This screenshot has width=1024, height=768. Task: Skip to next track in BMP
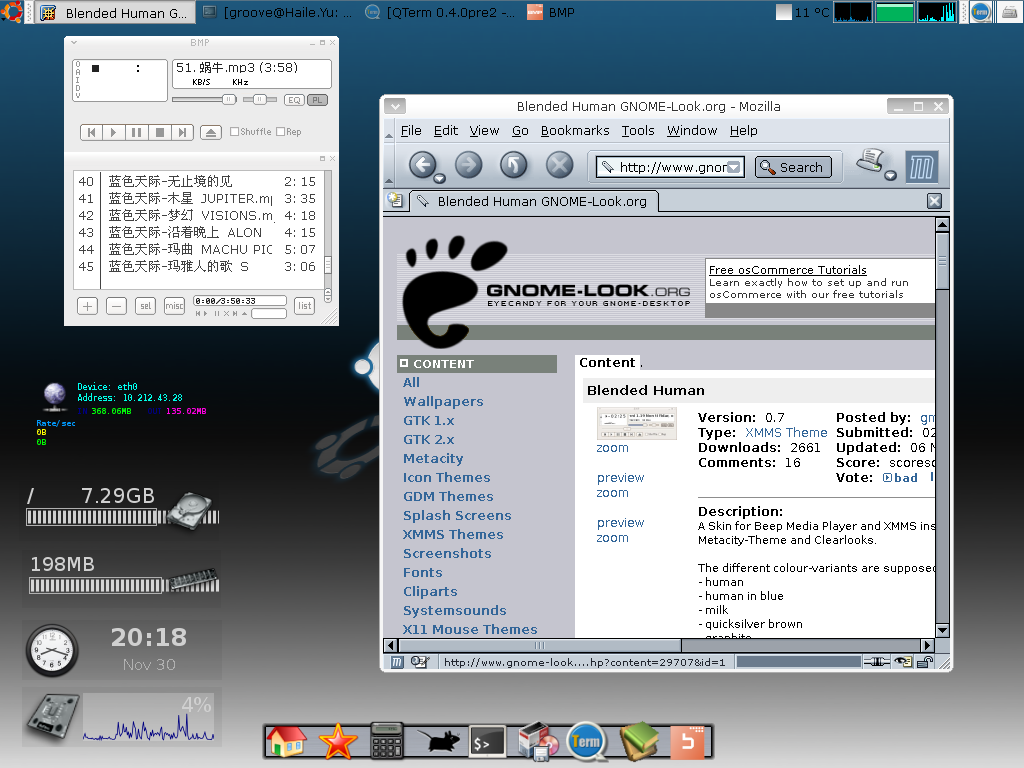pyautogui.click(x=182, y=133)
